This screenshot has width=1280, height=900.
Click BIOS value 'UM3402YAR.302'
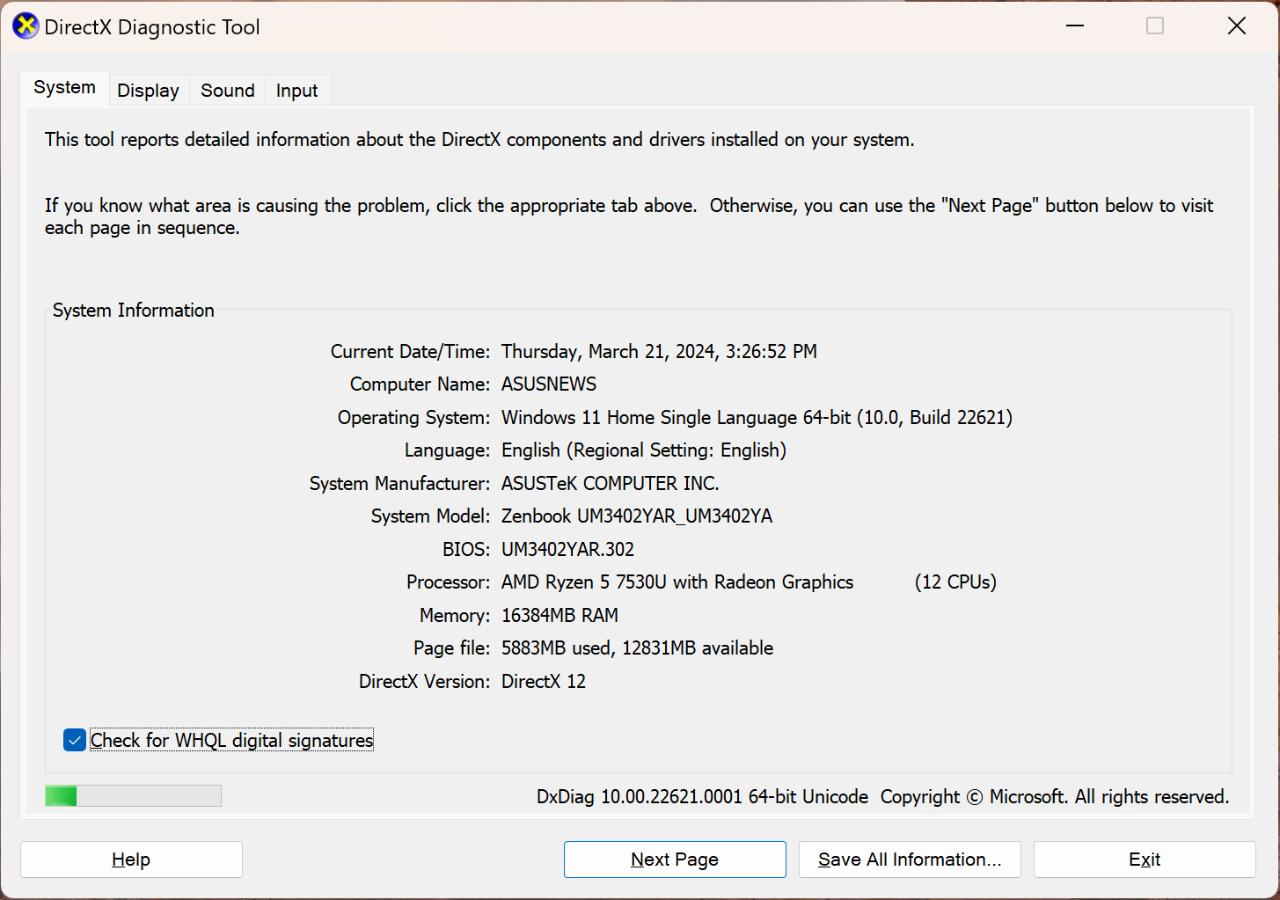[568, 550]
